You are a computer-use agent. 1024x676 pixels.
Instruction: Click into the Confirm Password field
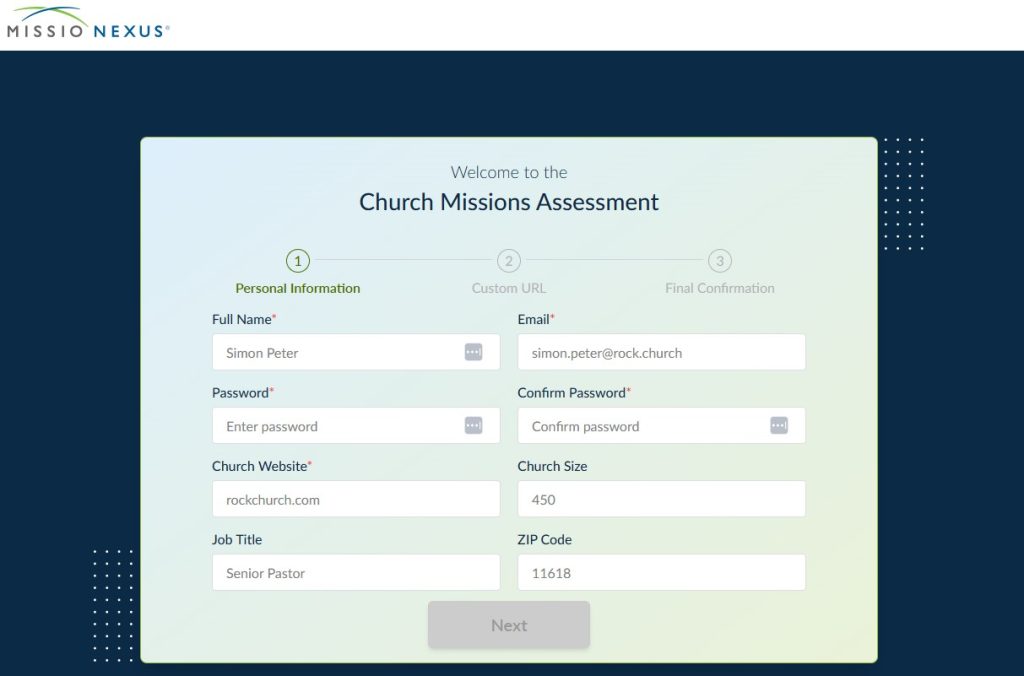pyautogui.click(x=640, y=426)
